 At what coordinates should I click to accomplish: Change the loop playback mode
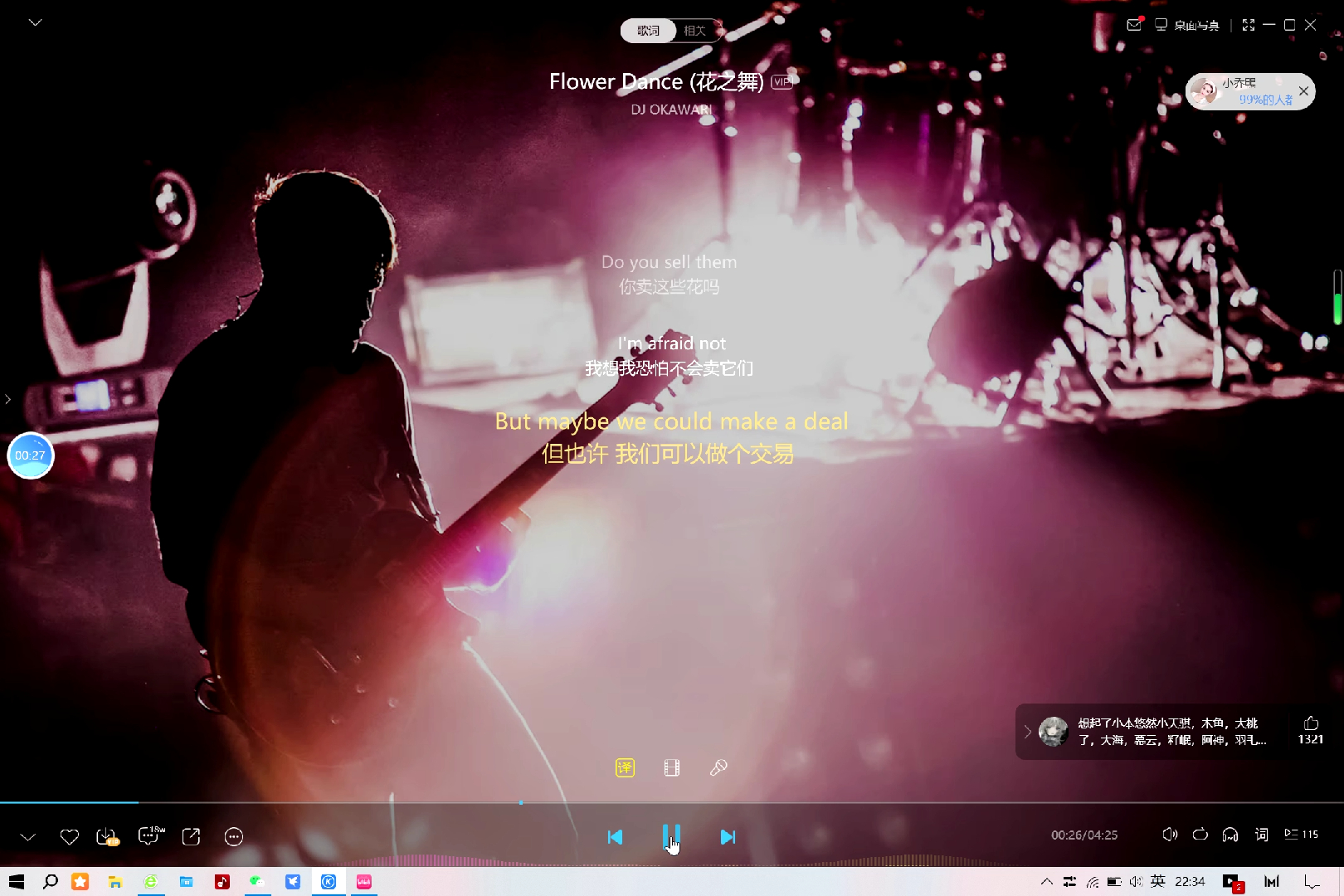pos(1200,835)
